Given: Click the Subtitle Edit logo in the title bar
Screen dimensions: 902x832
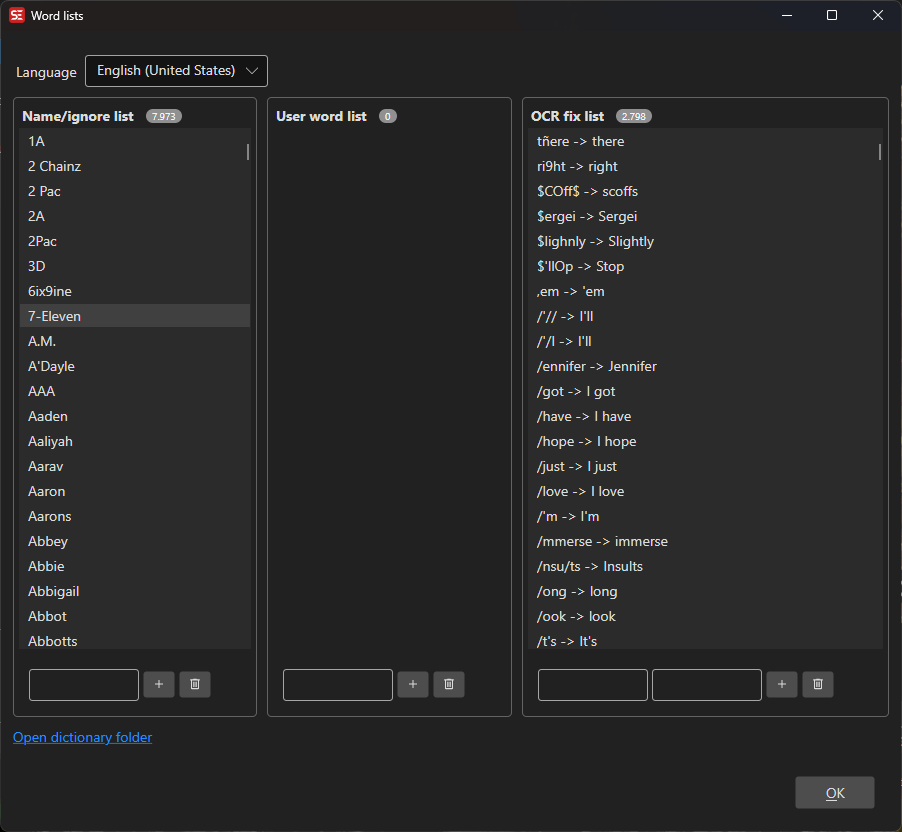Looking at the screenshot, I should point(15,15).
